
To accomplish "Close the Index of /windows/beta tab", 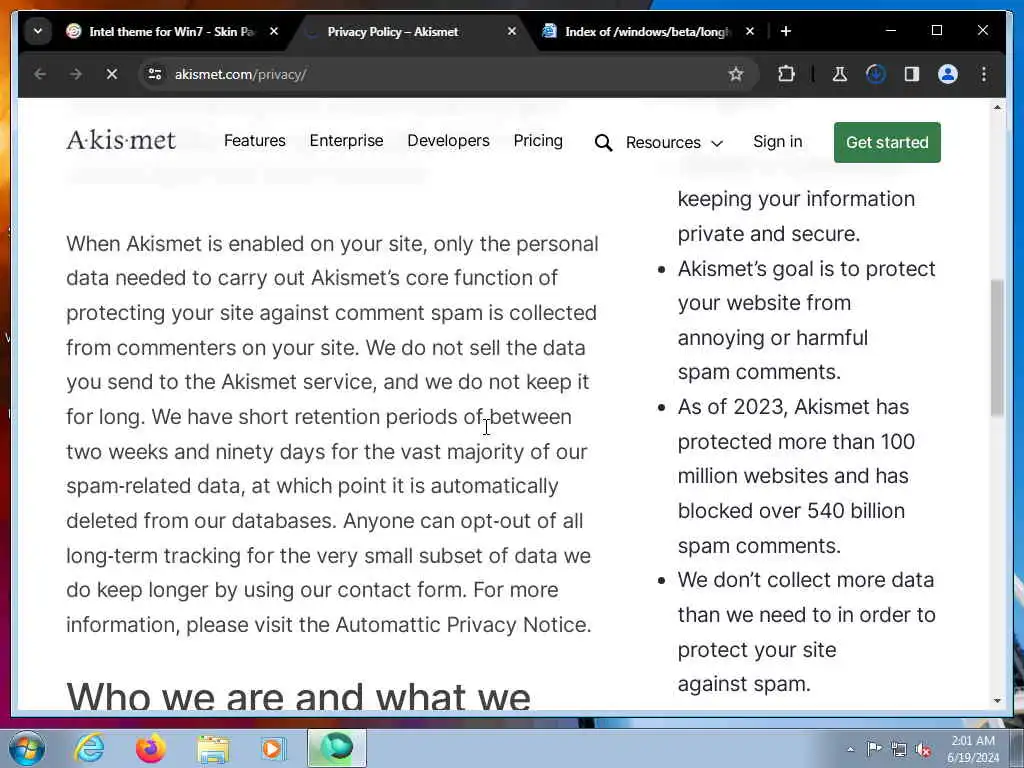I will 750,31.
